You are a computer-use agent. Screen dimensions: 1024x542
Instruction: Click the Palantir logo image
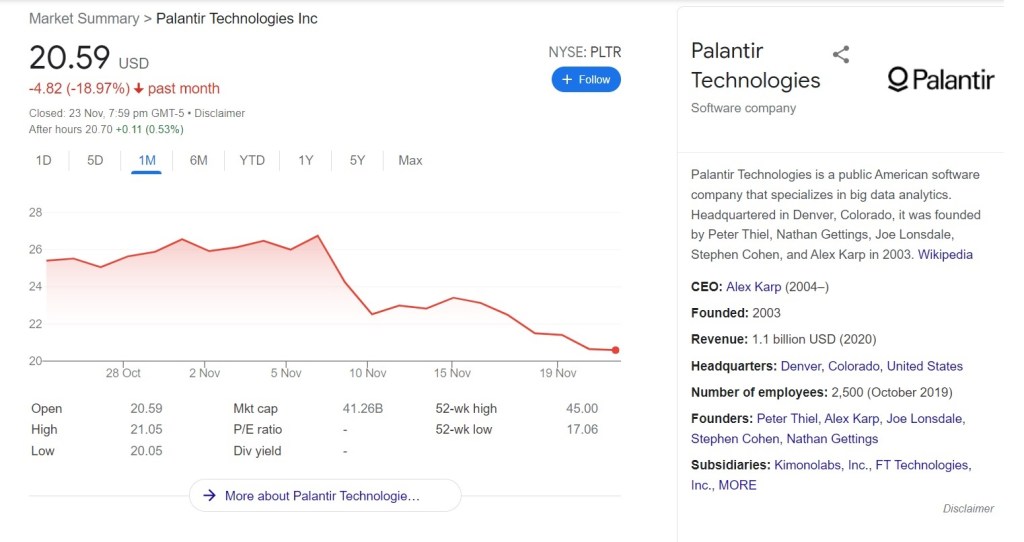[x=940, y=79]
